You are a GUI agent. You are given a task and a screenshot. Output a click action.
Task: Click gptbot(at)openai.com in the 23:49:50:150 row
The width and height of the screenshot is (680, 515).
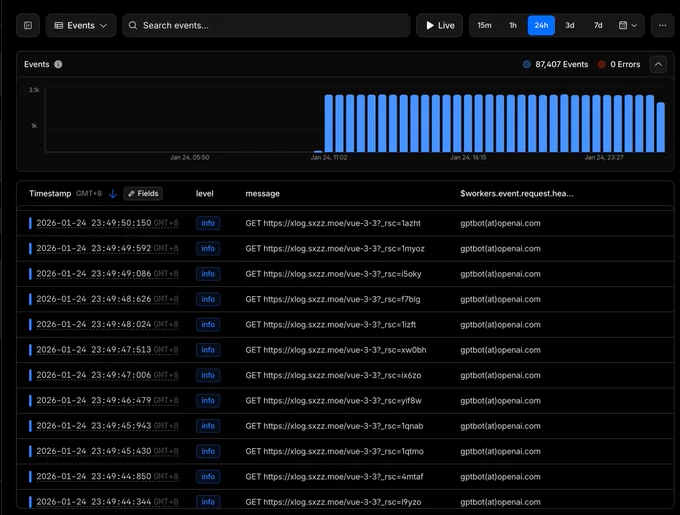[x=500, y=223]
